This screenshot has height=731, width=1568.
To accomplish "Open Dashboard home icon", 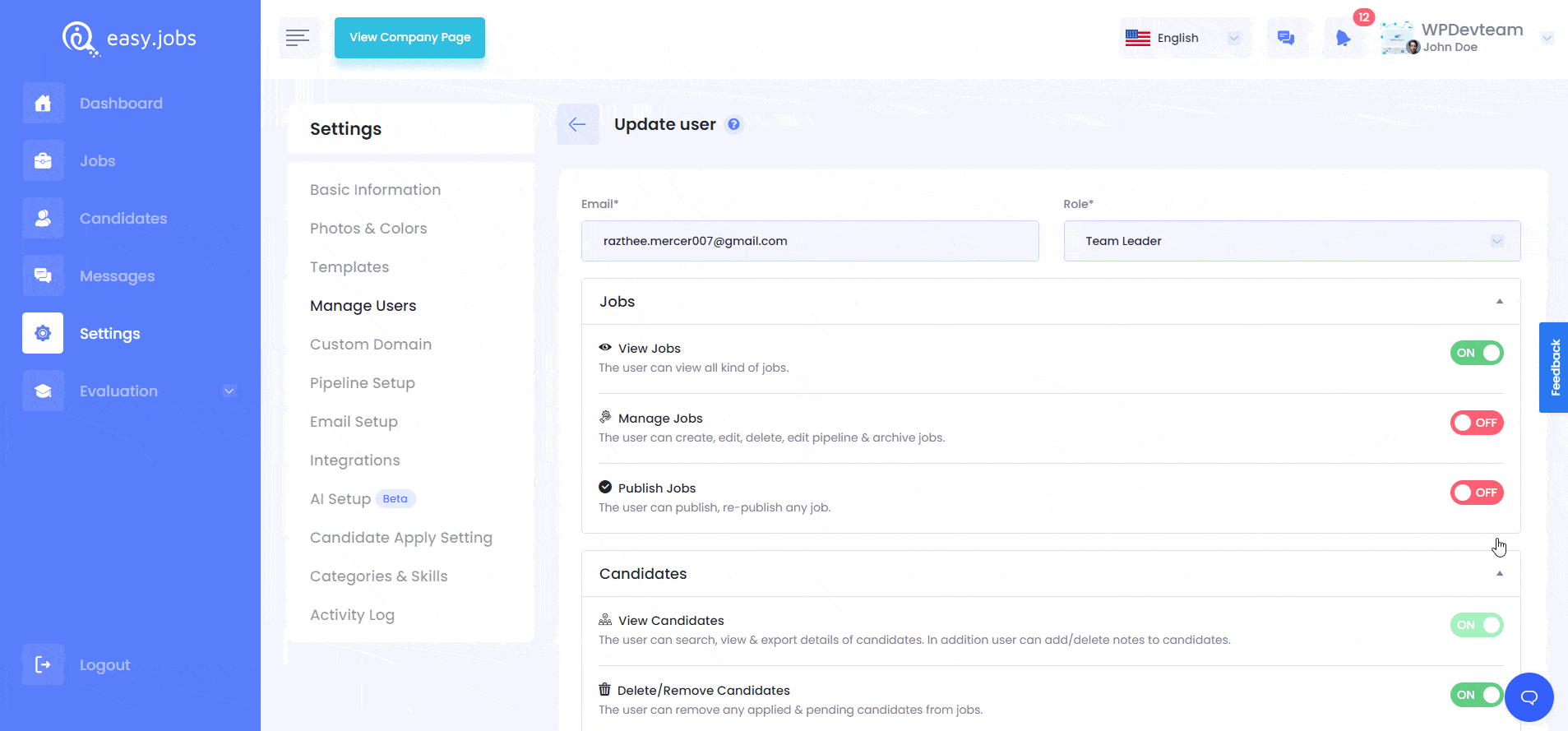I will click(x=43, y=103).
